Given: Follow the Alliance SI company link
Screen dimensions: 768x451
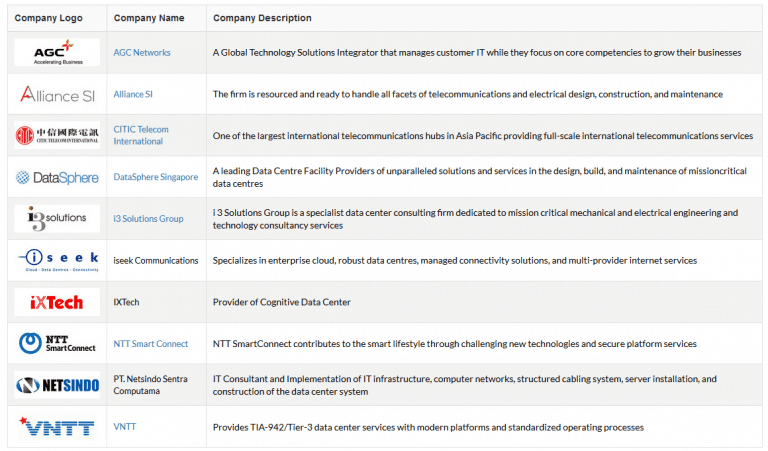Looking at the screenshot, I should 133,94.
